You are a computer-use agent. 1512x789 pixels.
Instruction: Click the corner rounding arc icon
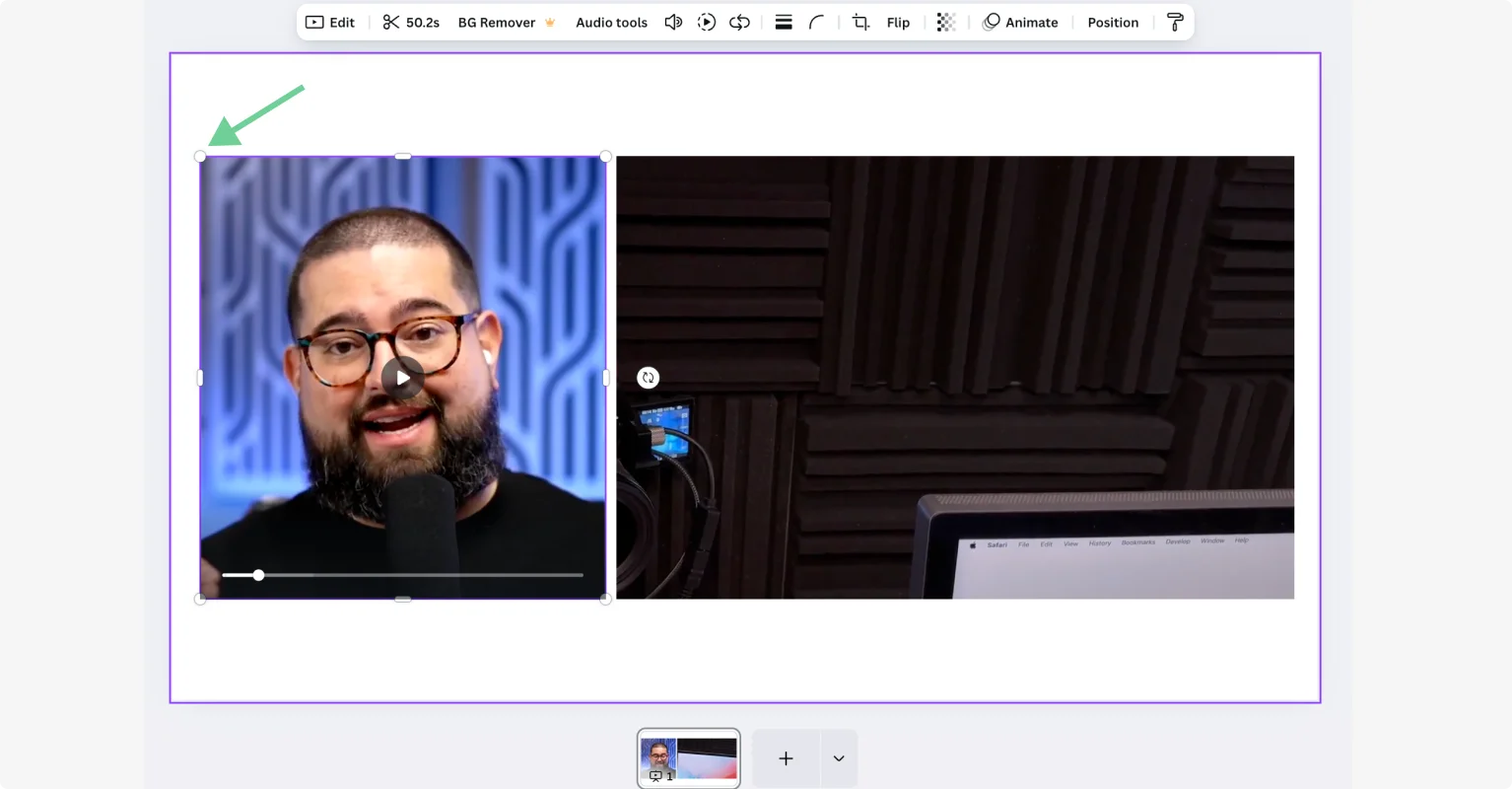coord(817,22)
